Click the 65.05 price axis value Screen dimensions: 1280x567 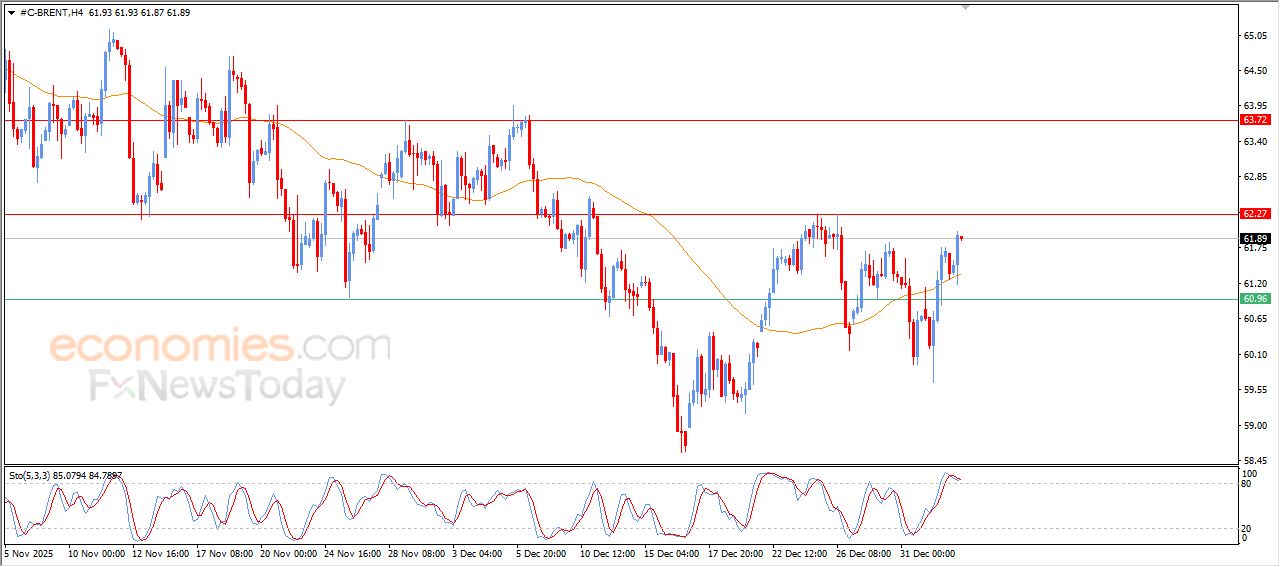(1255, 36)
